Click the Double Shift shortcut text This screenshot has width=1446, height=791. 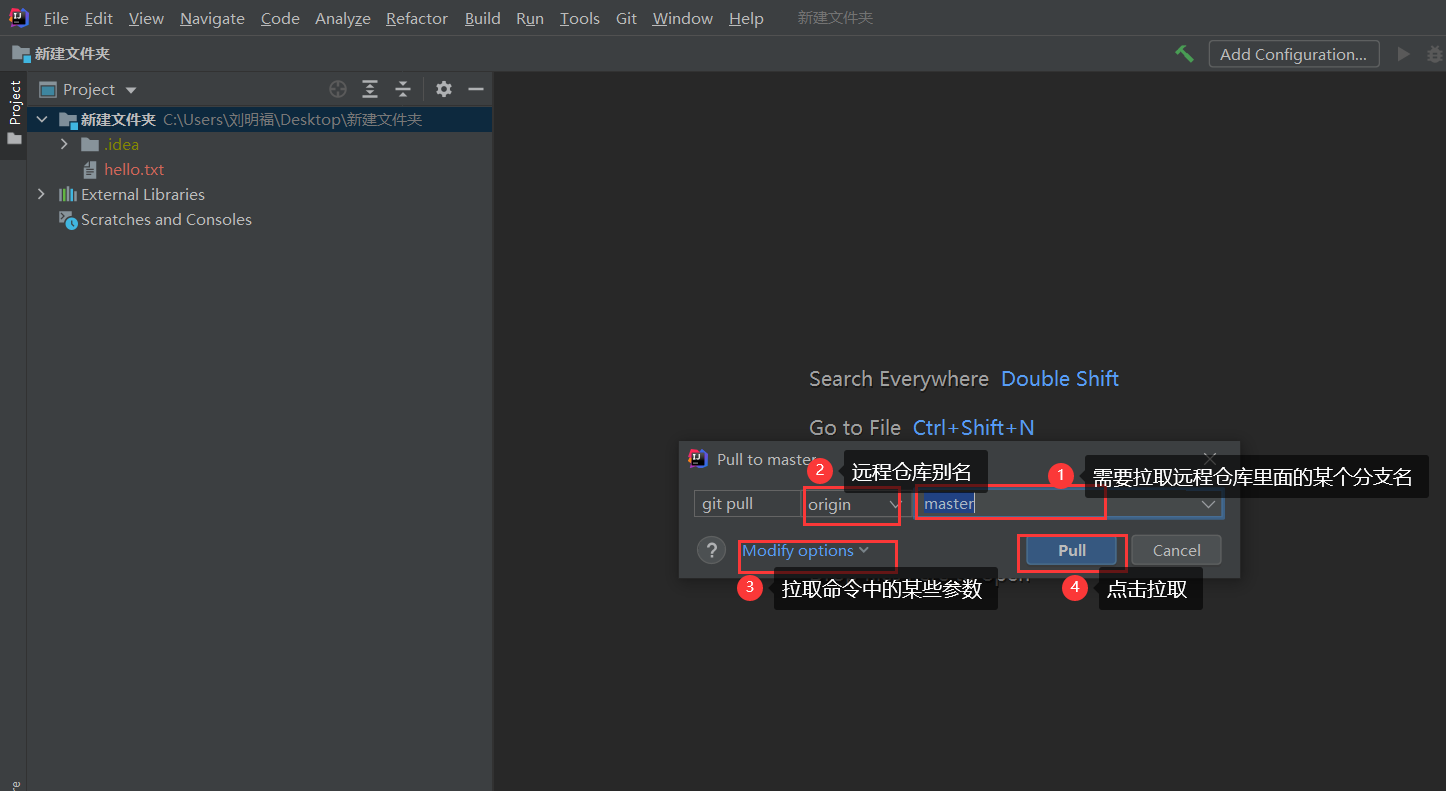coord(1060,379)
